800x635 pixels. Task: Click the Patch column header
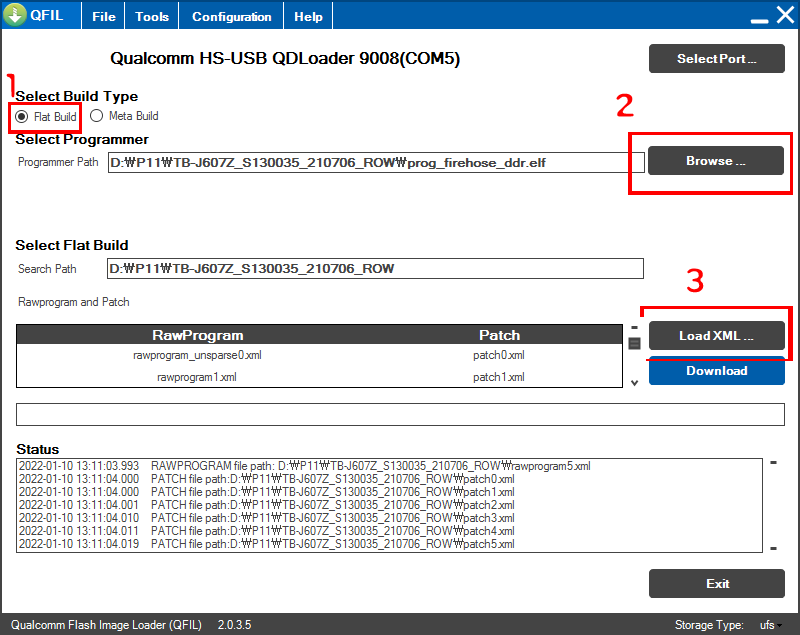click(499, 335)
